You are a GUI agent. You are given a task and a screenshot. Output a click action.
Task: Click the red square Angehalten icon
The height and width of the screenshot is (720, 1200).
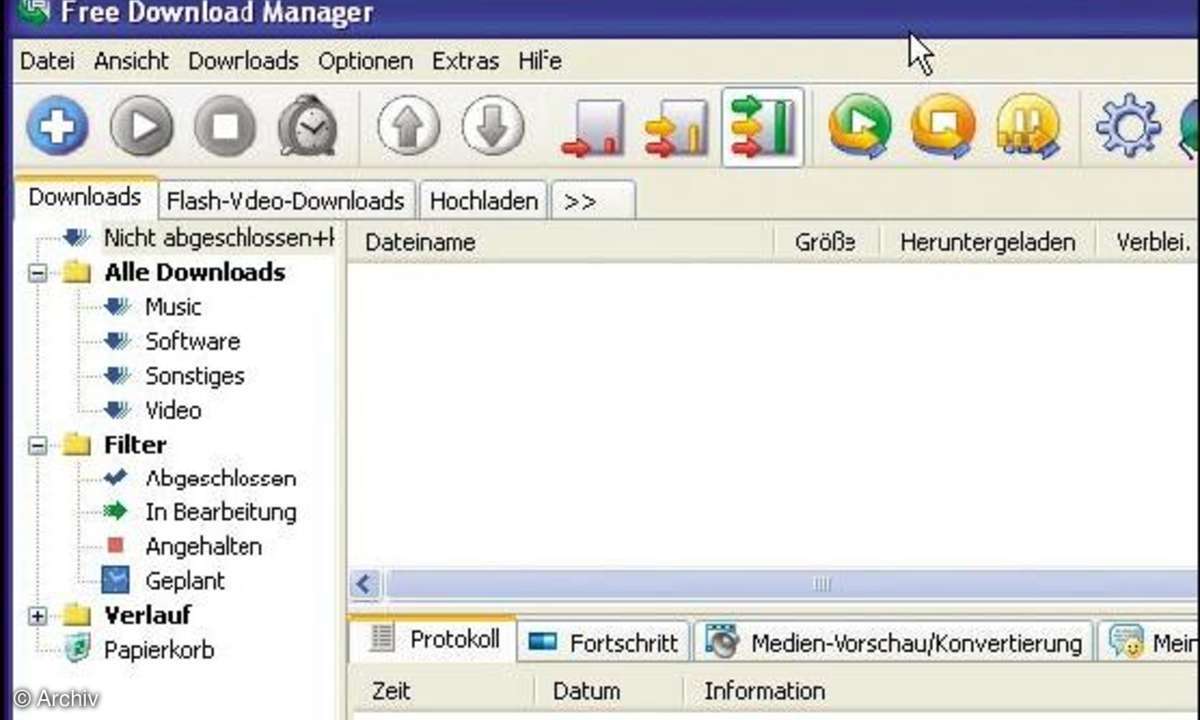[x=115, y=546]
